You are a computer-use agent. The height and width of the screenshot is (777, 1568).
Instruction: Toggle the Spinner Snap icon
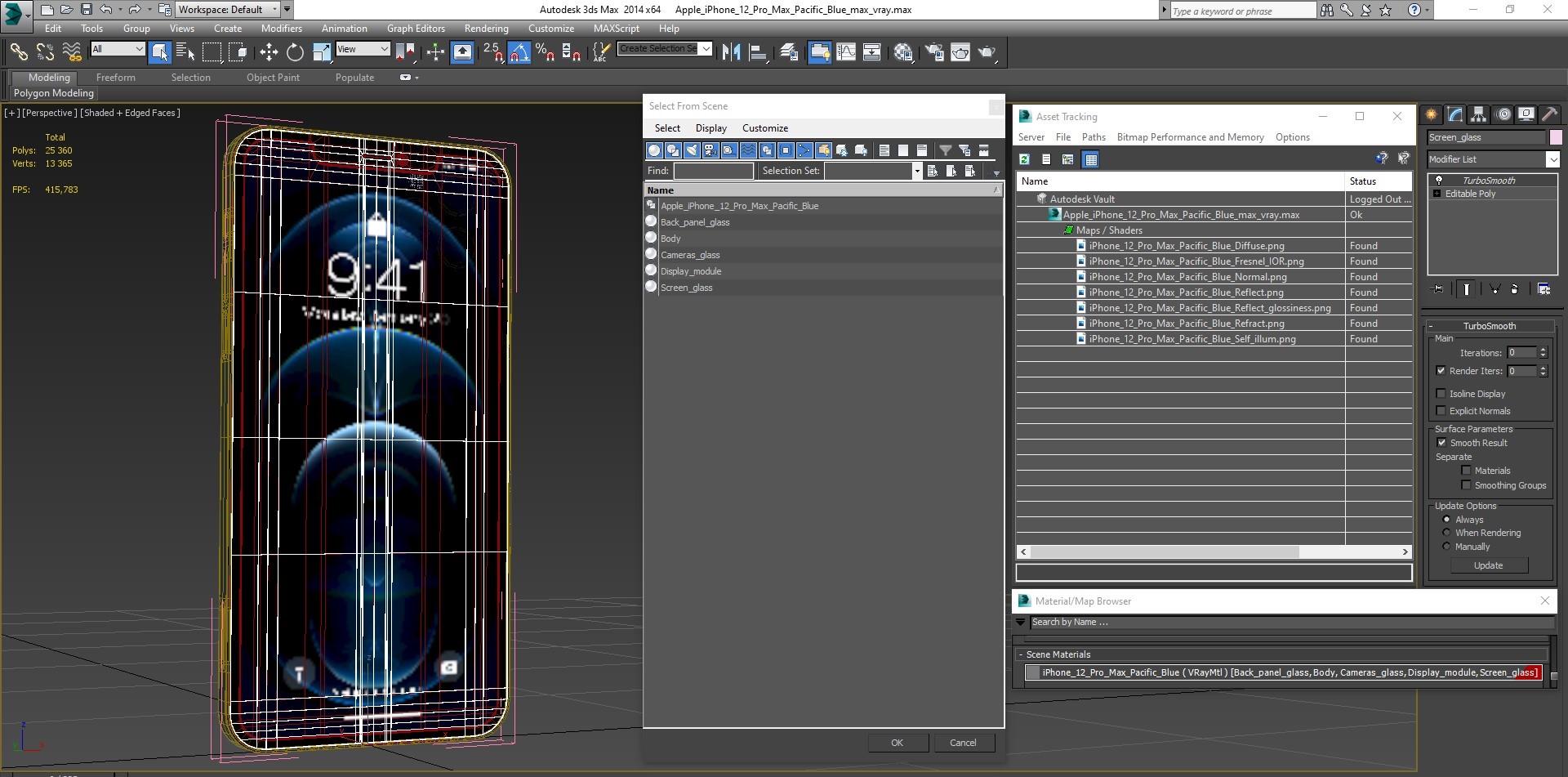pyautogui.click(x=572, y=52)
